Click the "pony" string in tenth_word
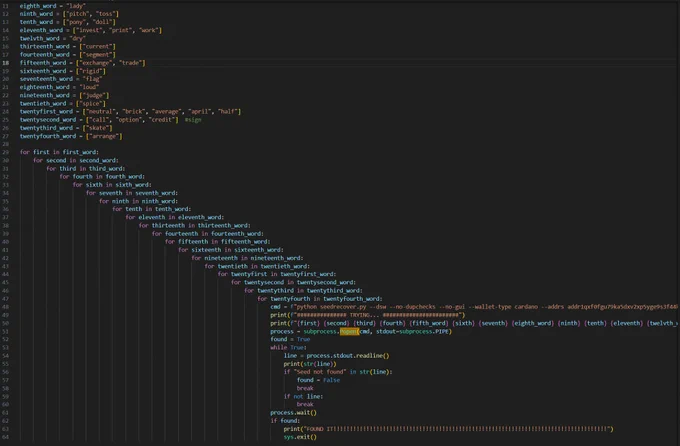Screen dimensions: 680x446 [x=78, y=22]
